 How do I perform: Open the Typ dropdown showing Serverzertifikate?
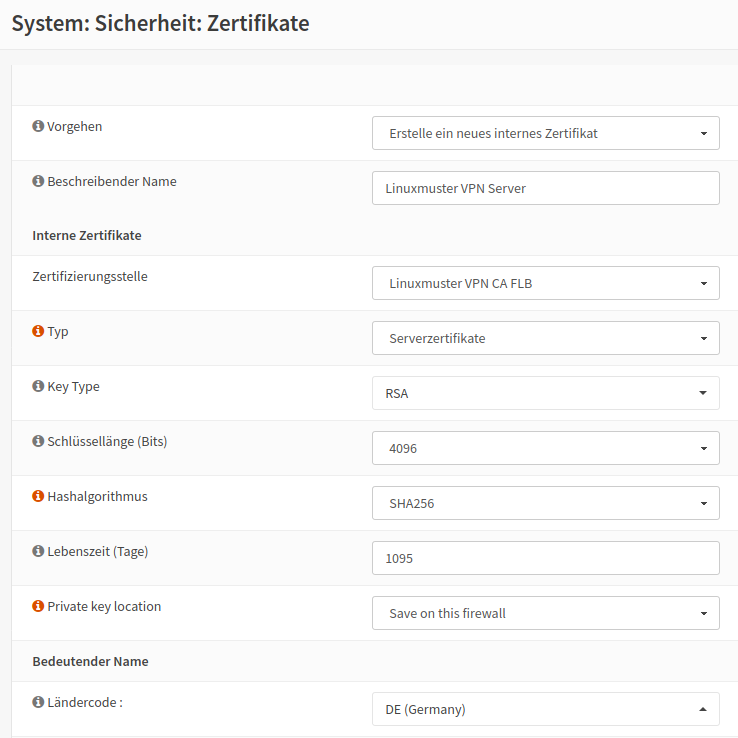[x=545, y=338]
